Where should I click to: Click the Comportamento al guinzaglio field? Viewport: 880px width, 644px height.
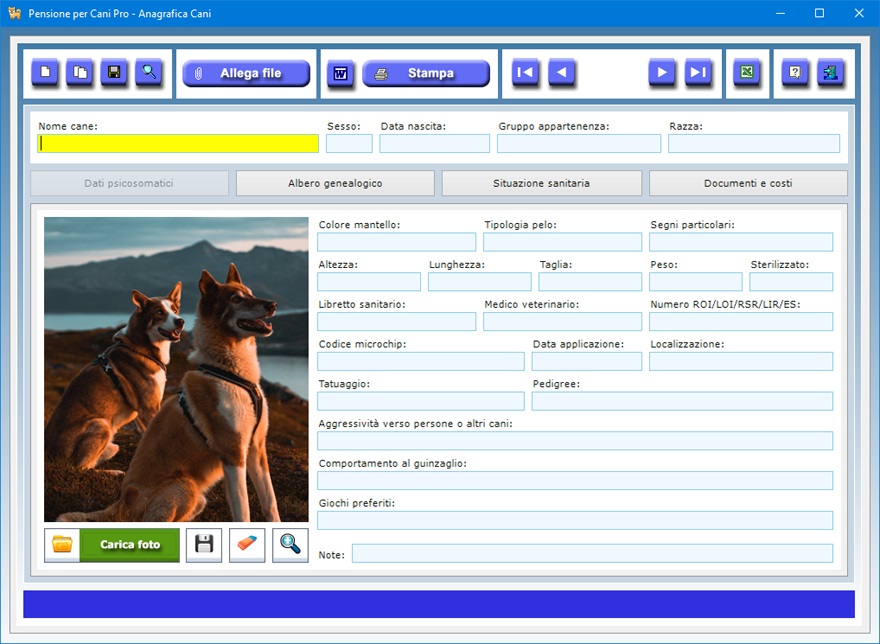(x=575, y=481)
